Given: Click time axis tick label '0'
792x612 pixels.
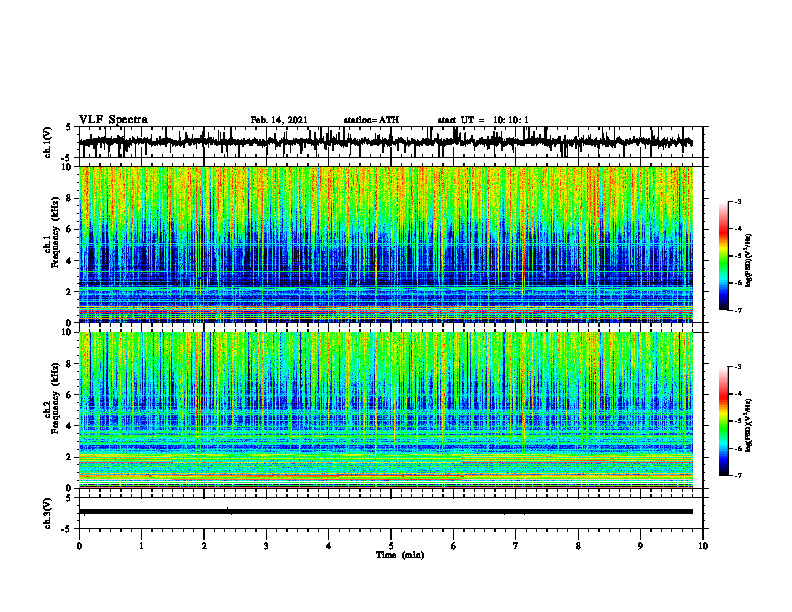Looking at the screenshot, I should (x=79, y=546).
